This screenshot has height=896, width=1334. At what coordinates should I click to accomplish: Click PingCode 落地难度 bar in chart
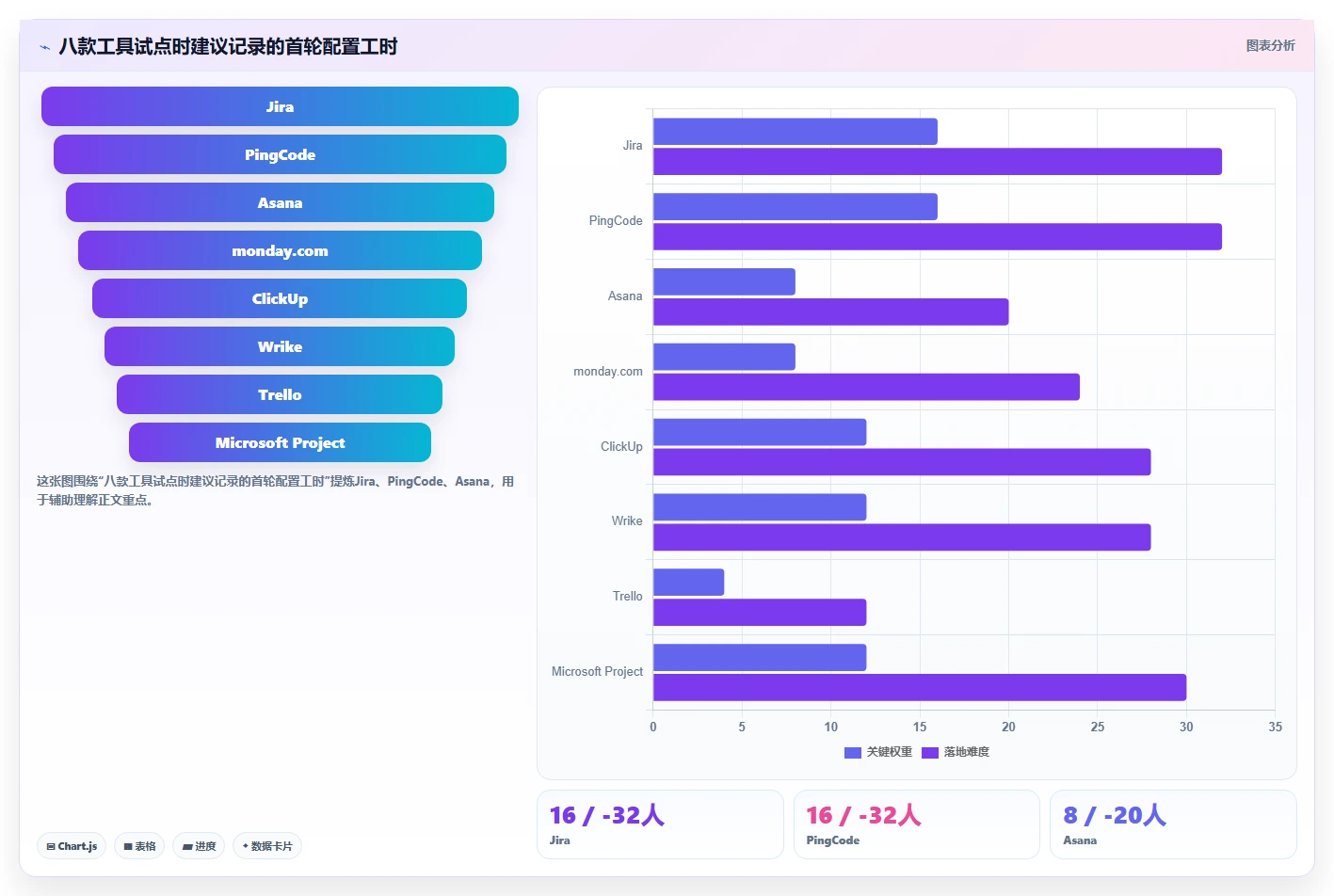click(938, 236)
